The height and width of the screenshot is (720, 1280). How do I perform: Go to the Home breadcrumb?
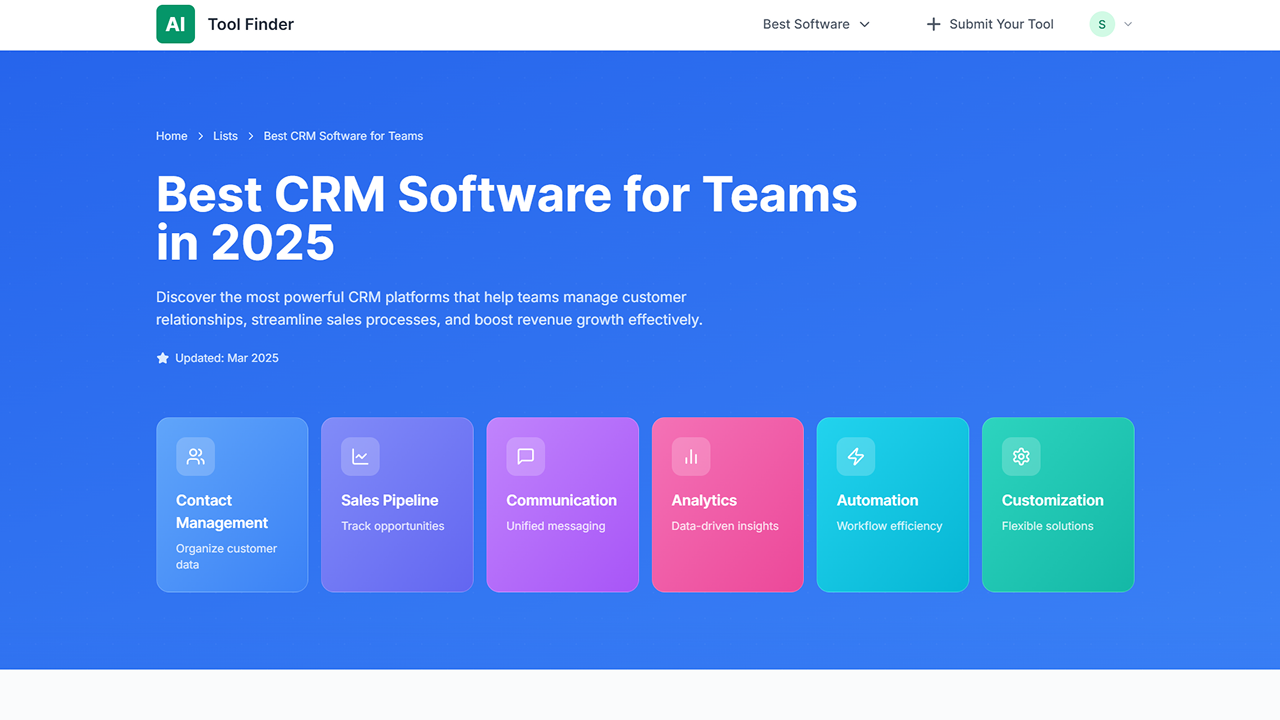pyautogui.click(x=172, y=136)
